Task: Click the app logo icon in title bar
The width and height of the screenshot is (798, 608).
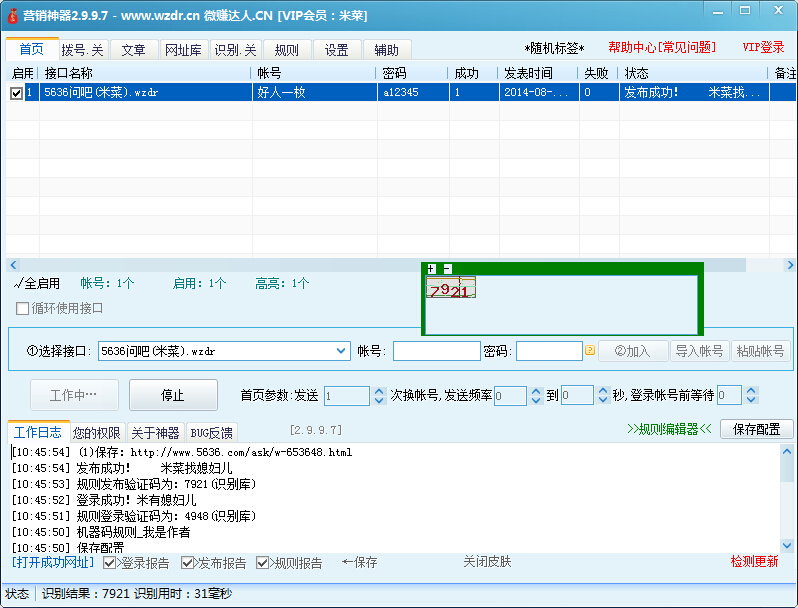Action: pos(12,15)
